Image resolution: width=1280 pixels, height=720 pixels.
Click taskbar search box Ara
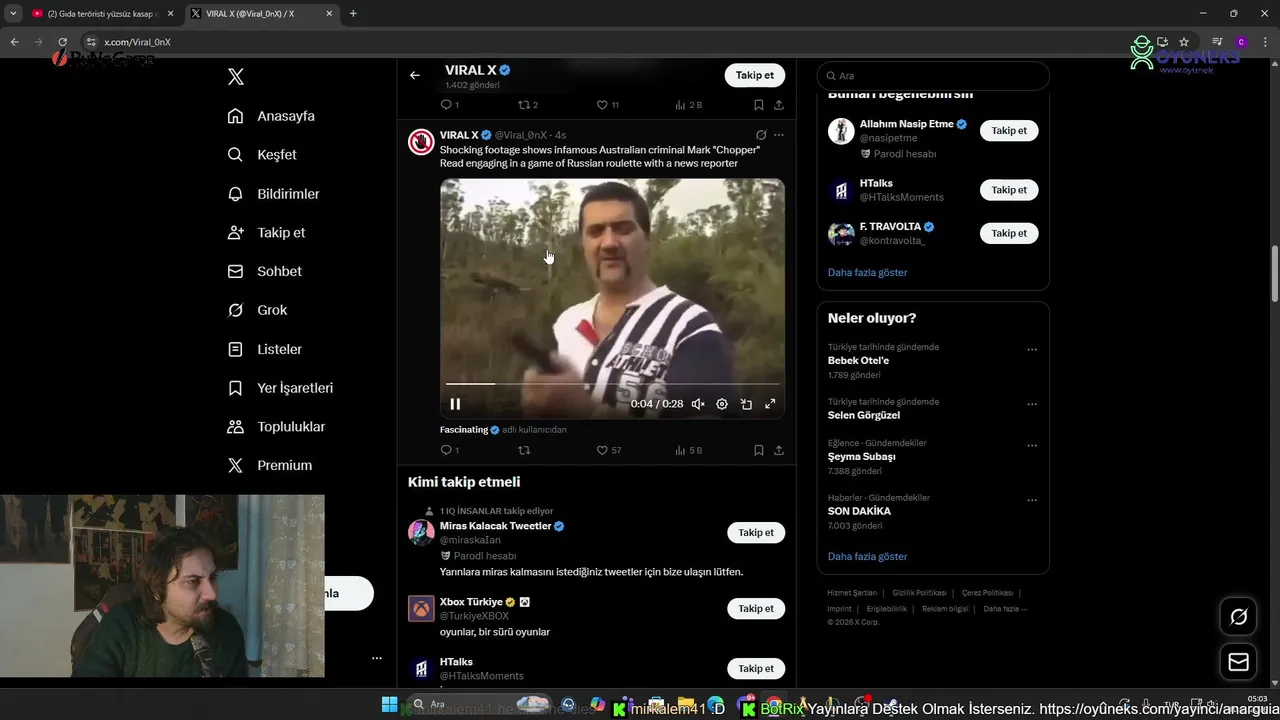[x=480, y=705]
